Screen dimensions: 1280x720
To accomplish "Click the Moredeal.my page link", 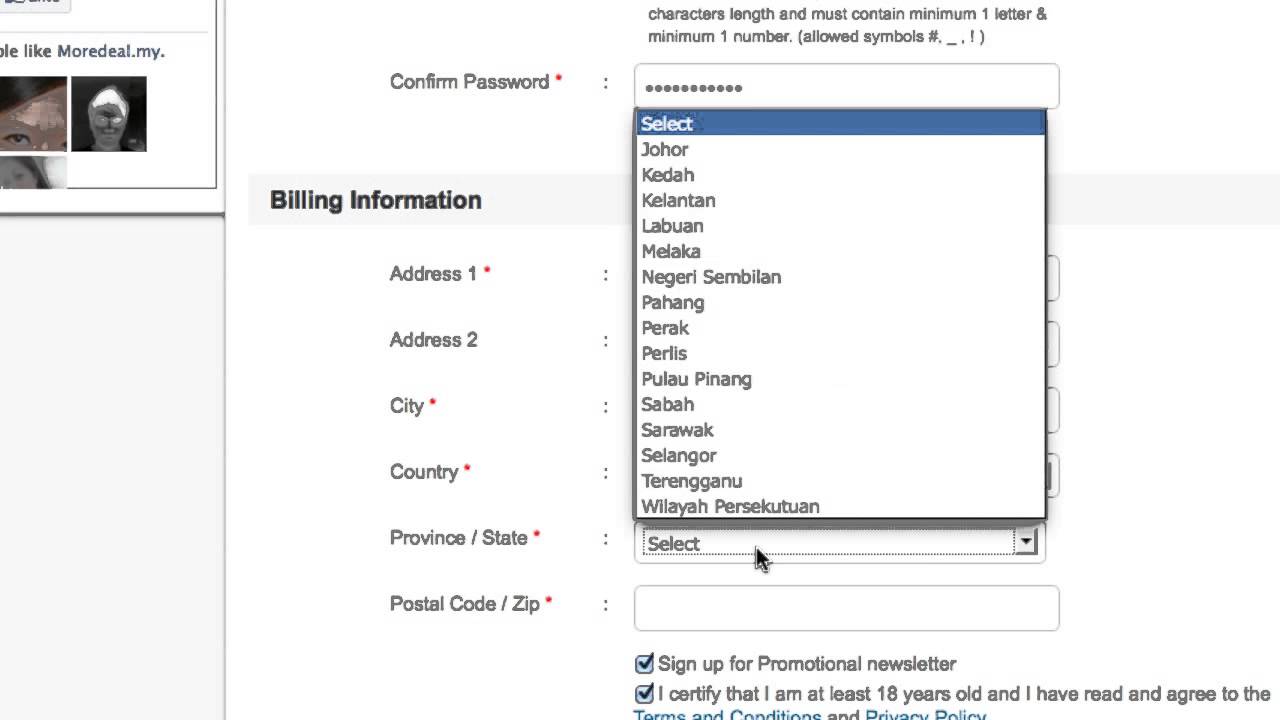I will 110,51.
